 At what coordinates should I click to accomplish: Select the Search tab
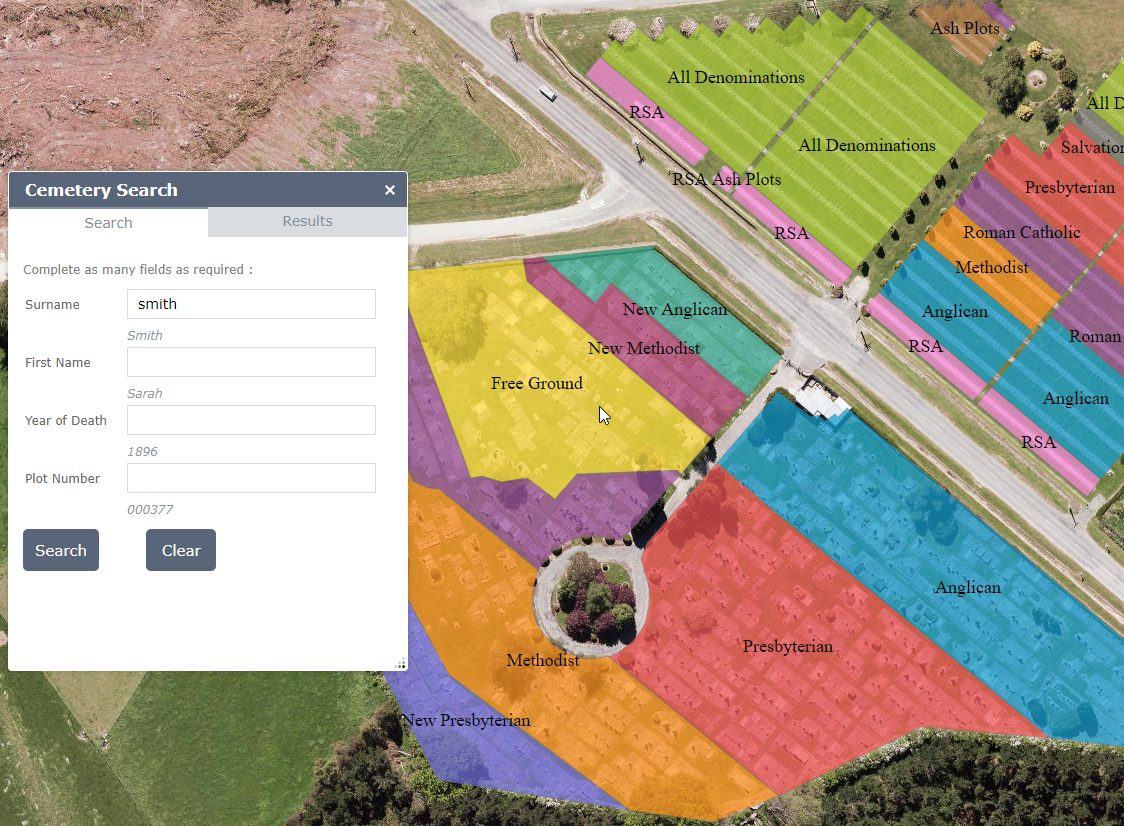tap(108, 221)
